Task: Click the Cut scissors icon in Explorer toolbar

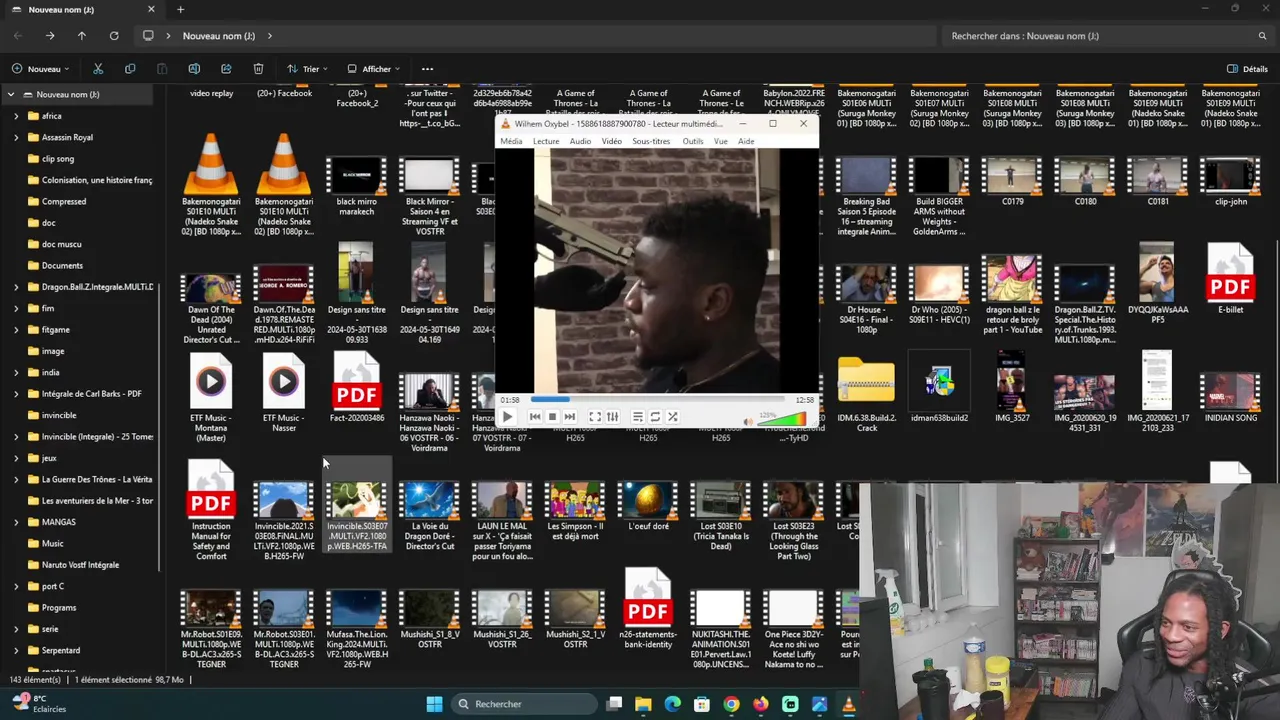Action: coord(98,69)
